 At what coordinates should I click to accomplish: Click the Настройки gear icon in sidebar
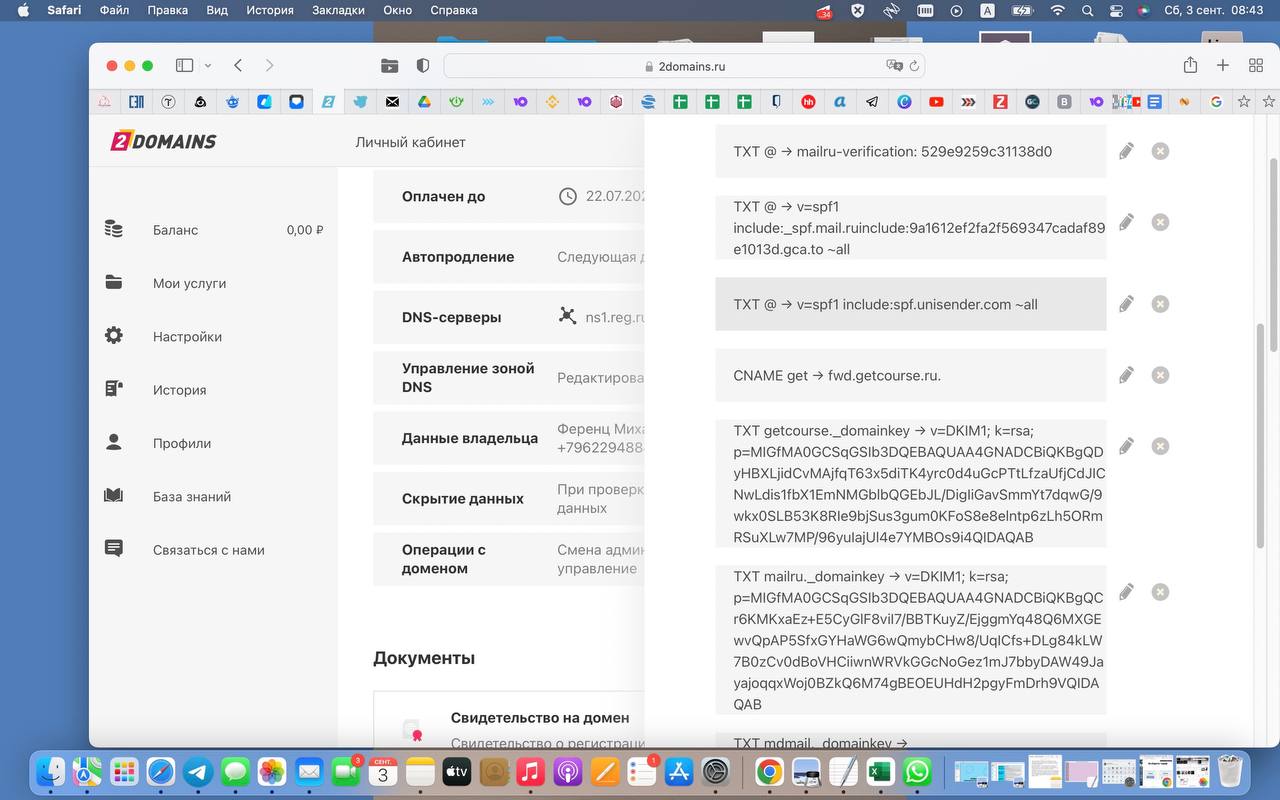click(114, 336)
